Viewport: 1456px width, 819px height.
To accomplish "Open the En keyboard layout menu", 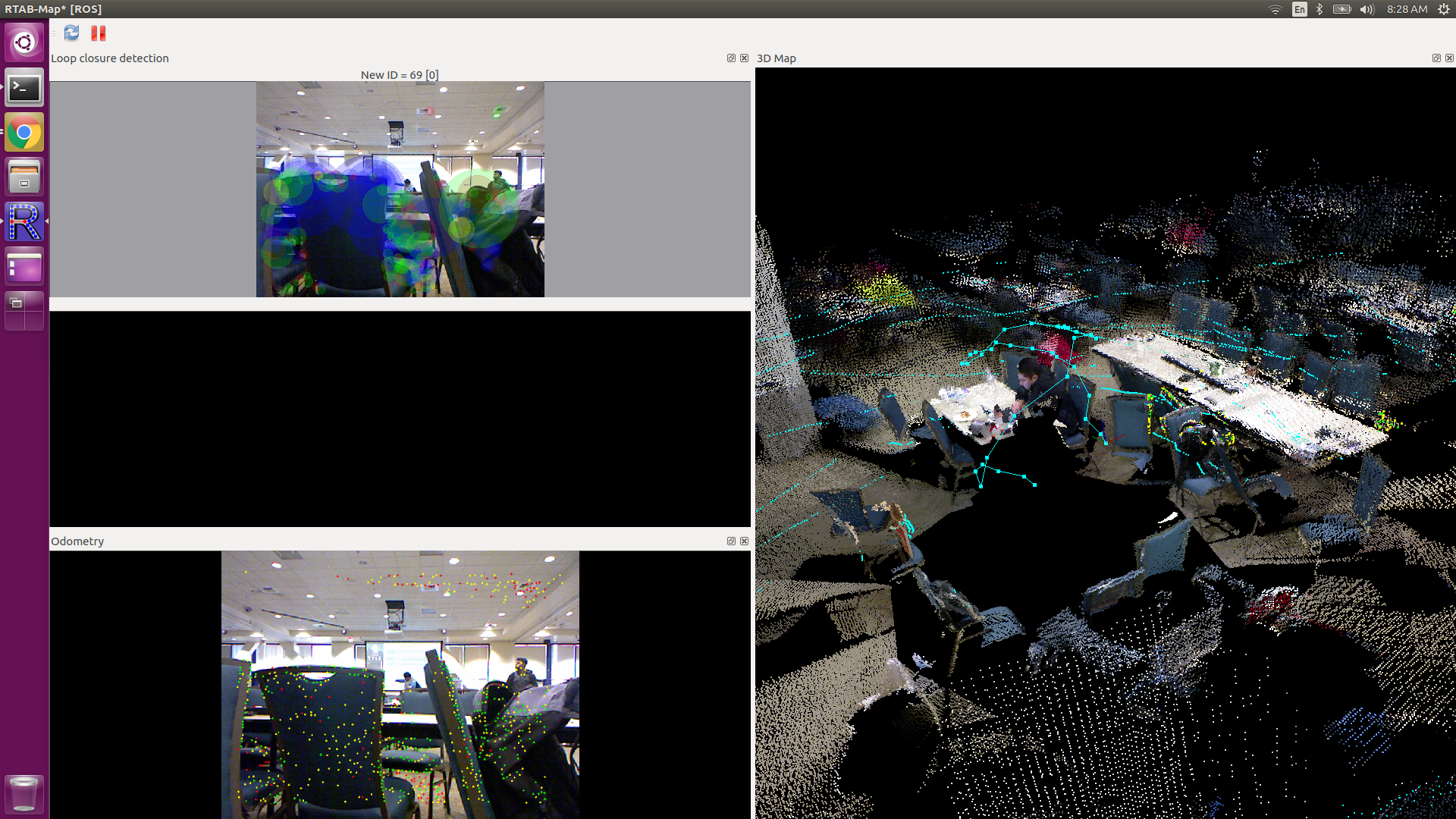I will tap(1300, 9).
